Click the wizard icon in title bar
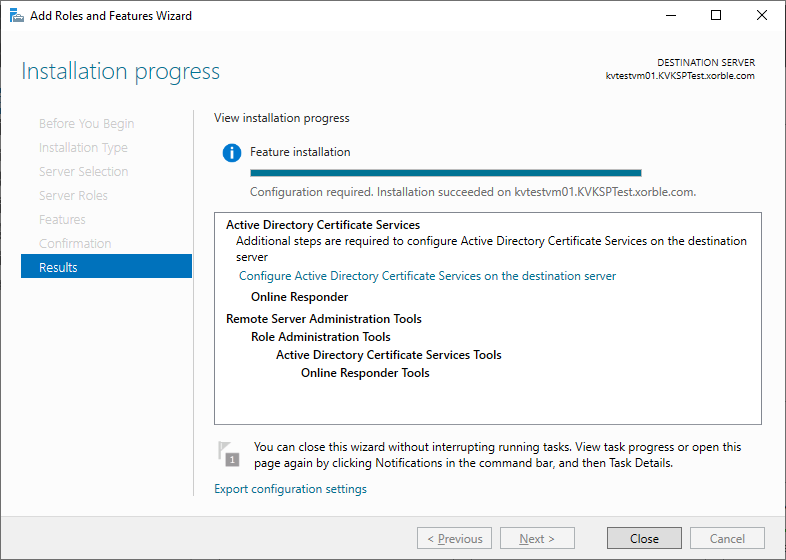 [x=17, y=16]
